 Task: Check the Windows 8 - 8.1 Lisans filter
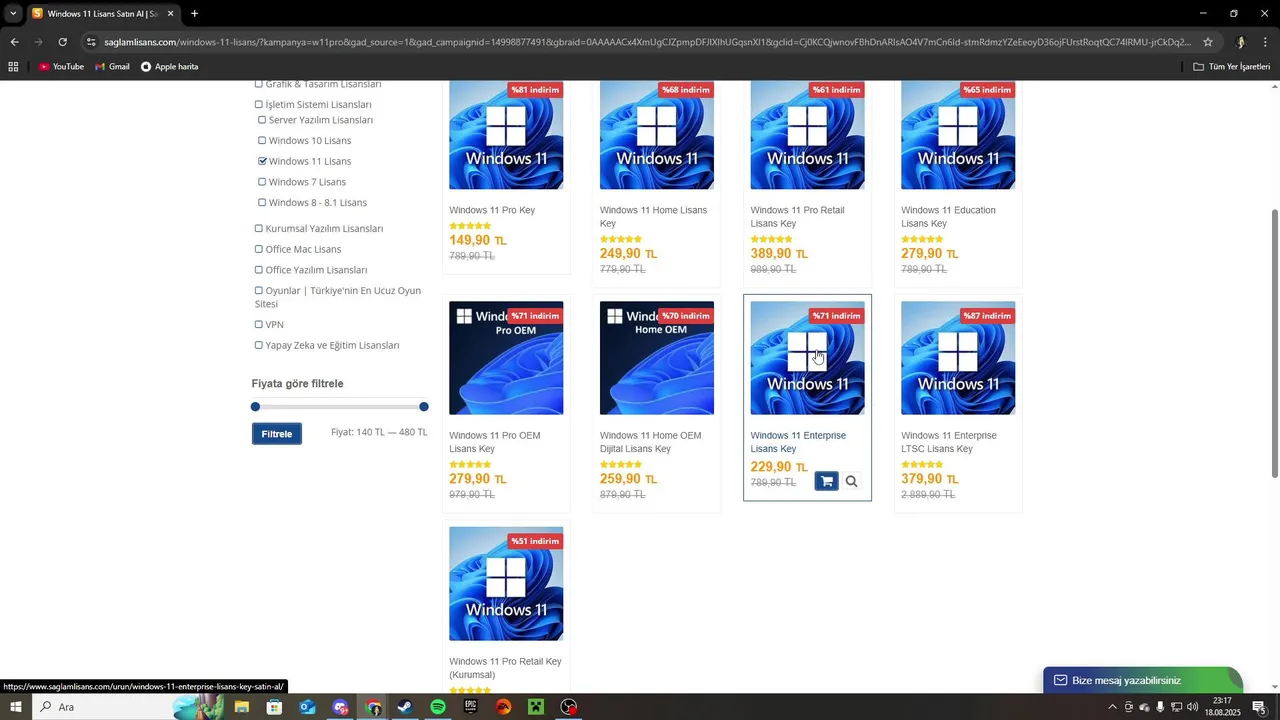click(262, 203)
